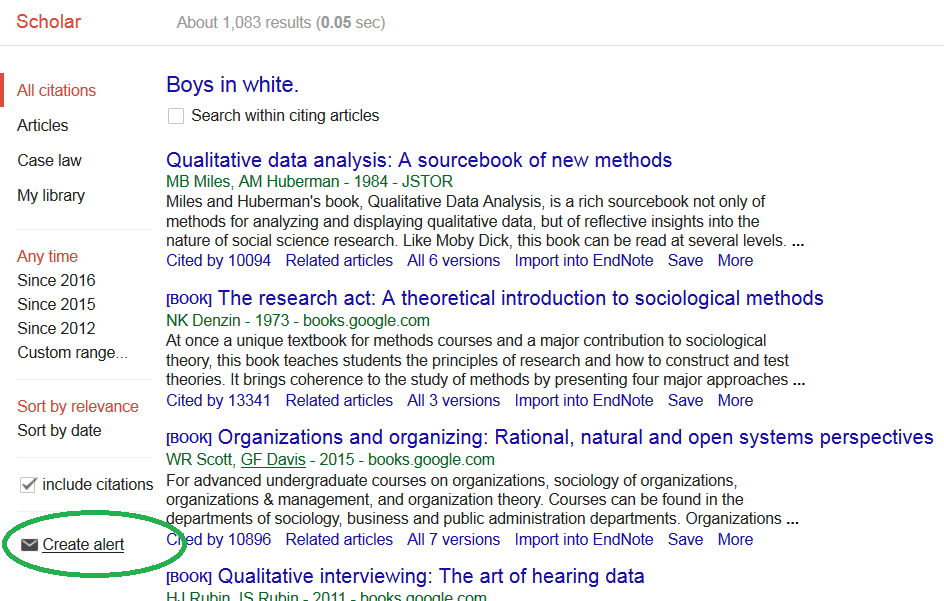944x601 pixels.
Task: Open Custom range date filter
Action: pyautogui.click(x=72, y=352)
